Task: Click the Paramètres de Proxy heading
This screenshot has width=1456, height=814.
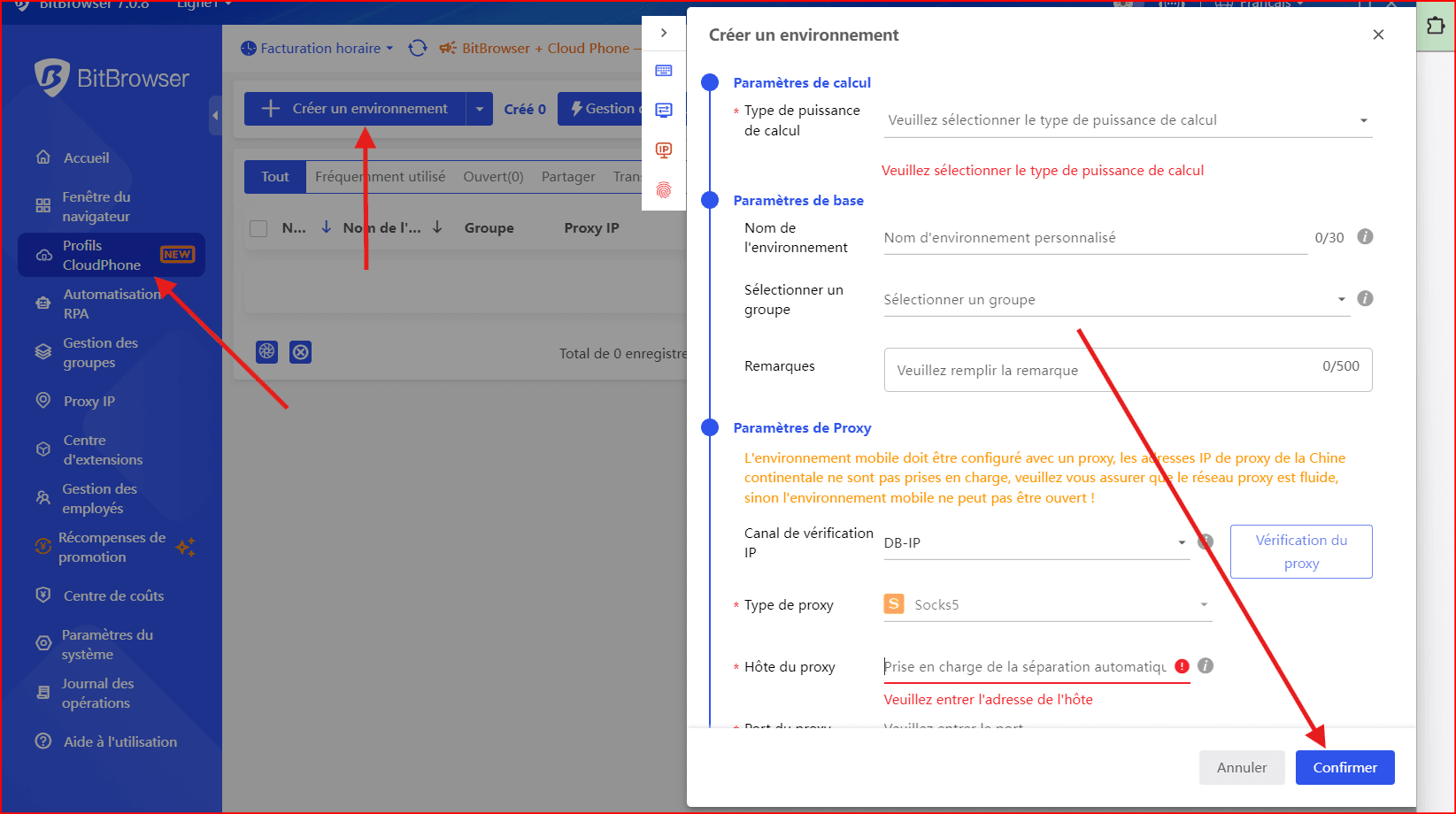Action: (x=802, y=427)
